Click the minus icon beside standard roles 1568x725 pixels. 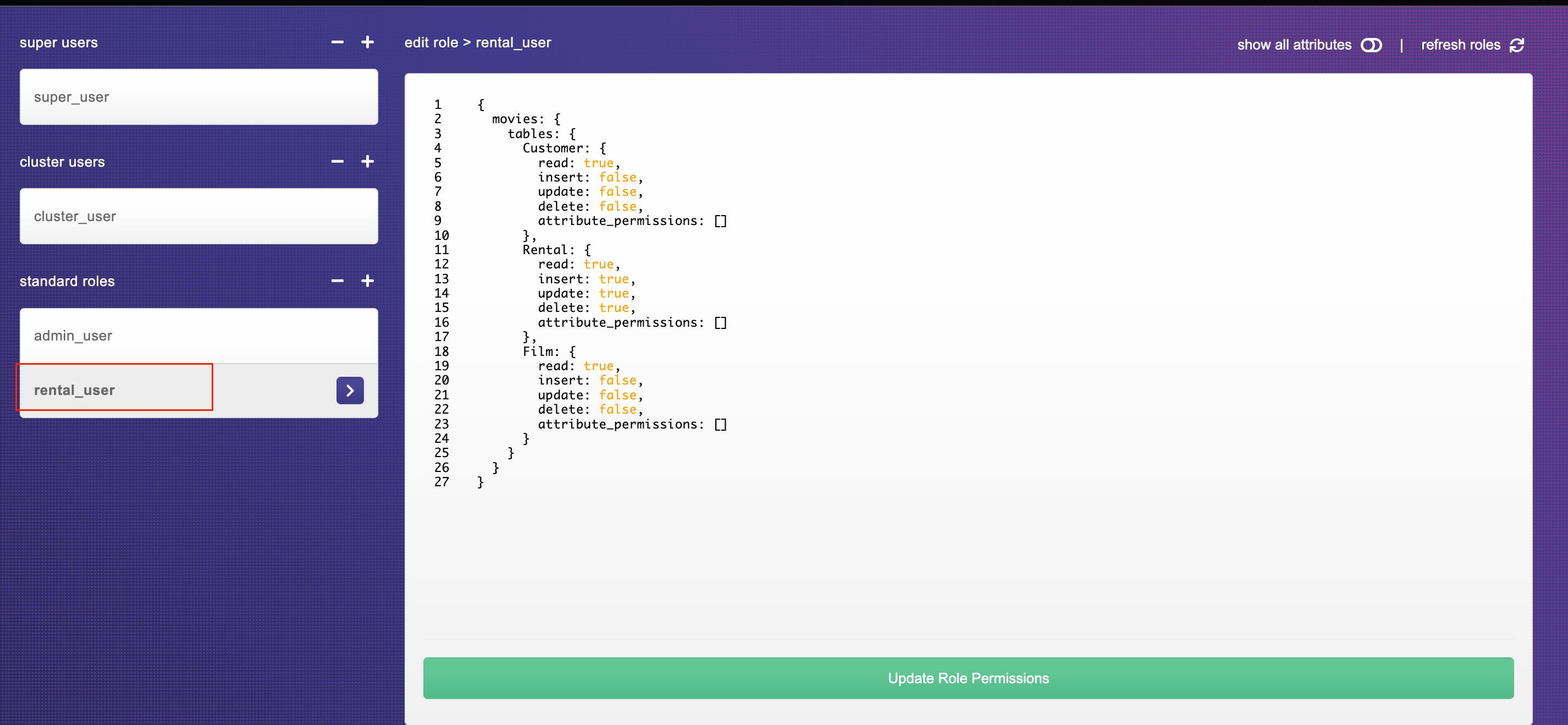pyautogui.click(x=337, y=281)
